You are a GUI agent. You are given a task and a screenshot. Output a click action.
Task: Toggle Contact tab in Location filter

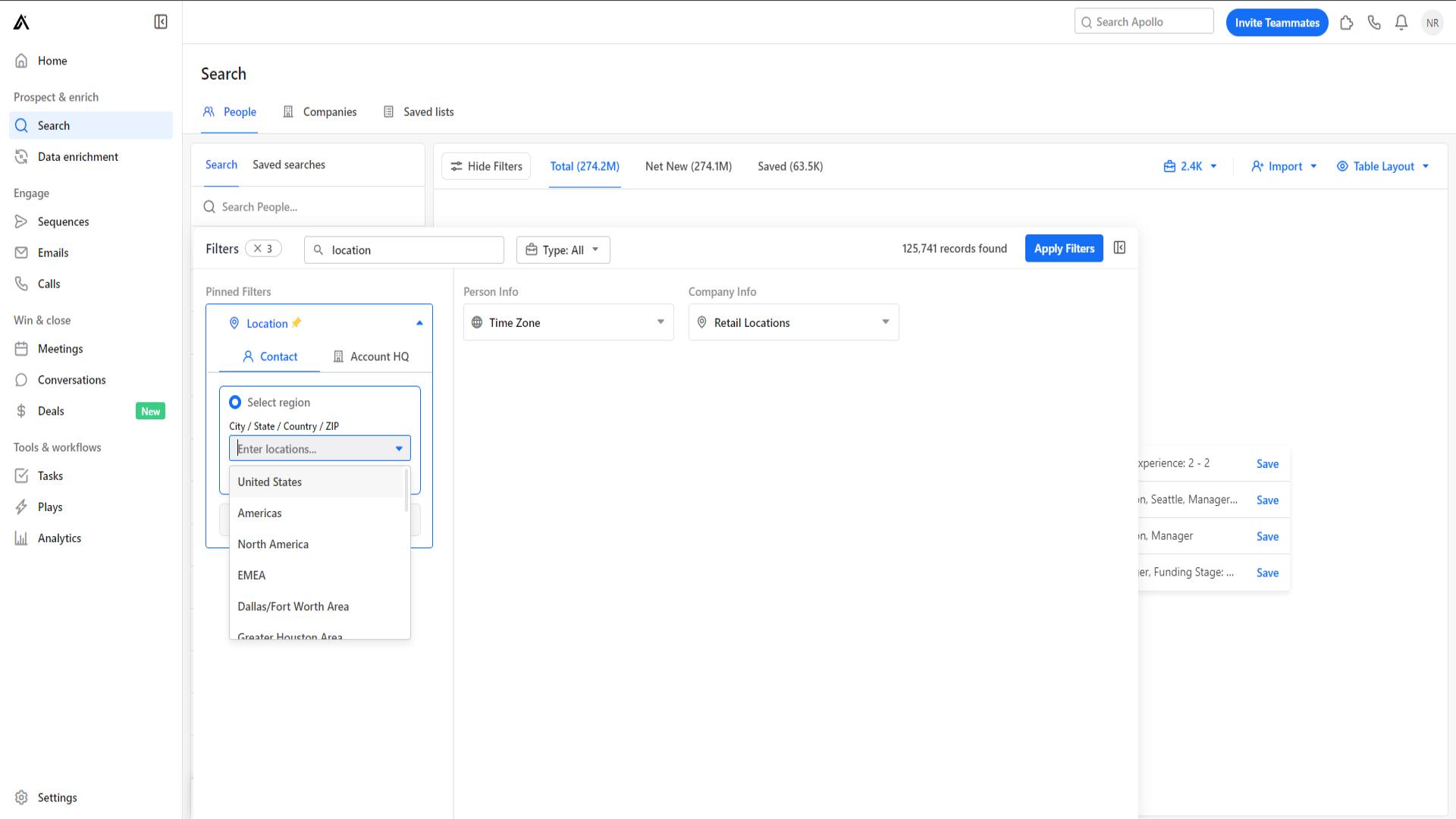tap(270, 356)
